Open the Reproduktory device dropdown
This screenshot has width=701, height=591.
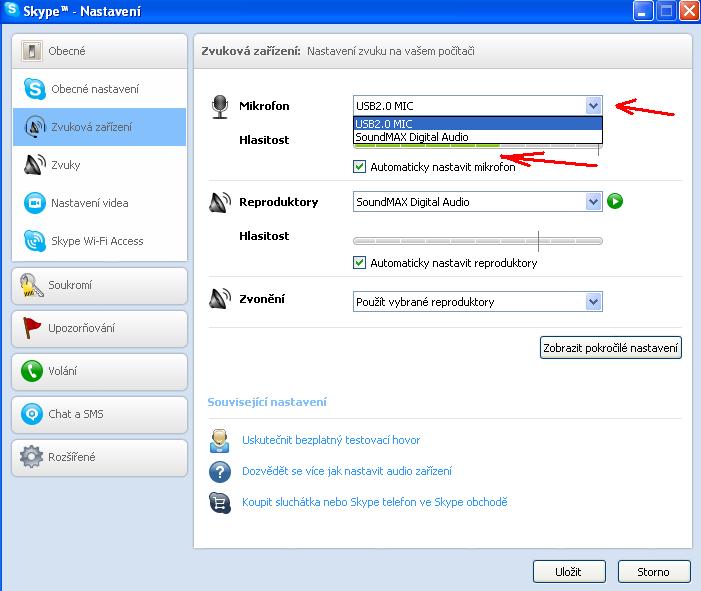(x=477, y=202)
